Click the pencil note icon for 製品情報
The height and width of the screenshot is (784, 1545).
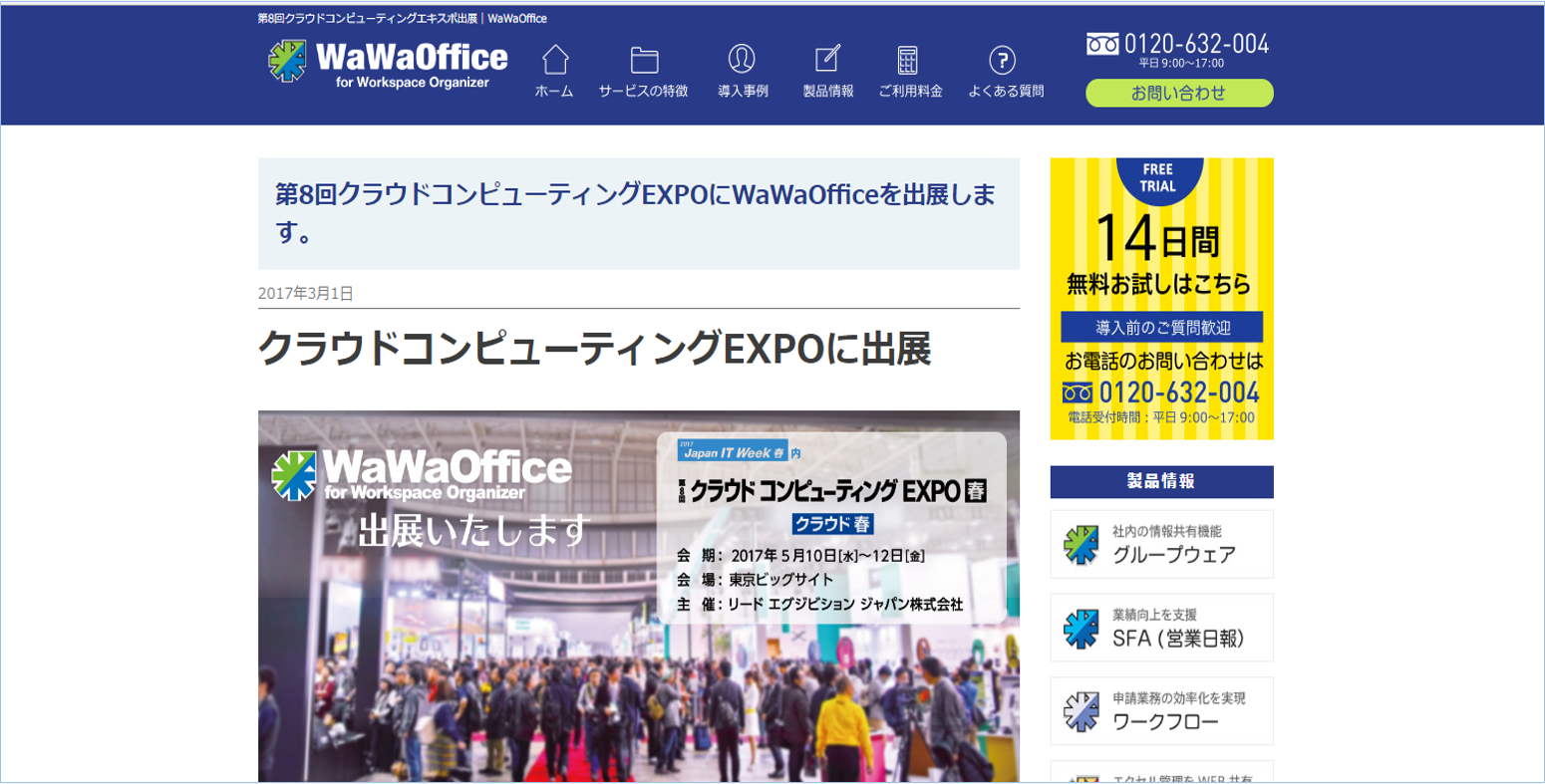pos(827,59)
